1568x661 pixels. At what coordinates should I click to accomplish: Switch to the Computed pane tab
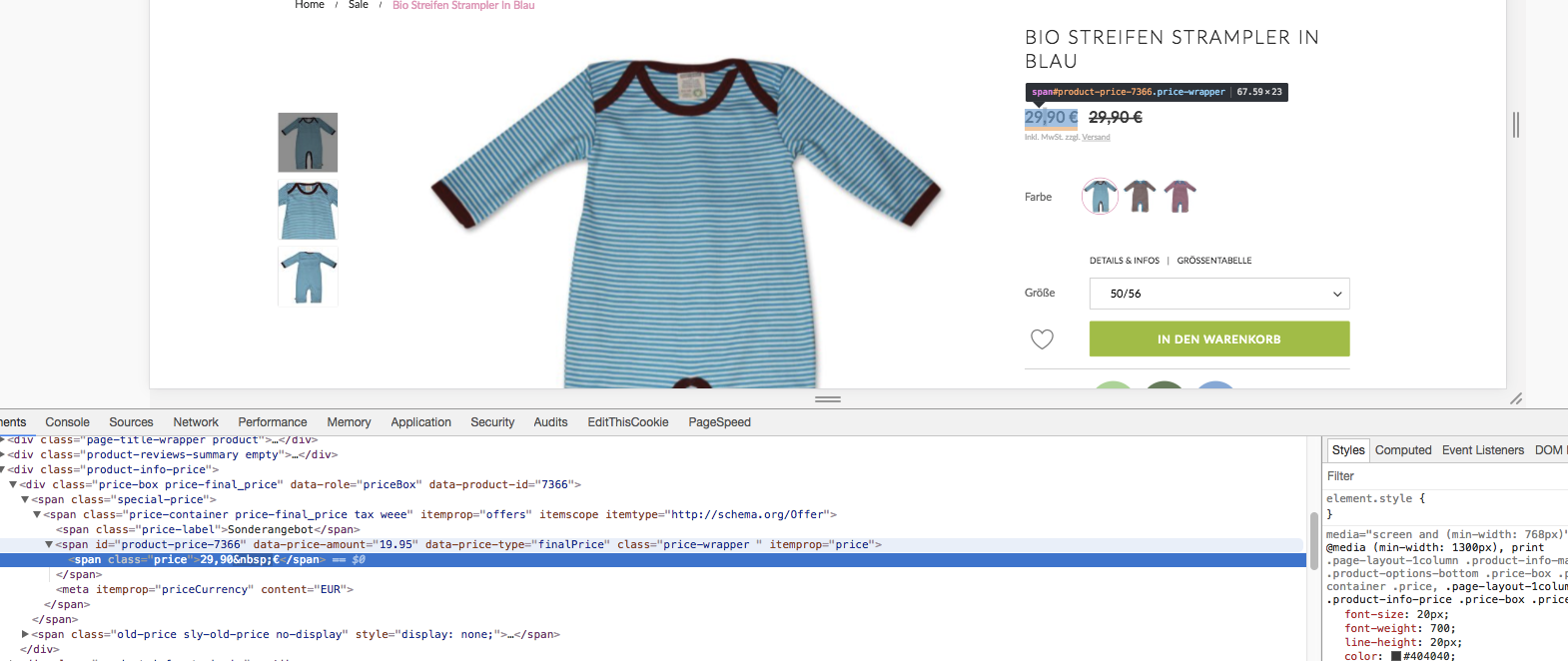1403,450
